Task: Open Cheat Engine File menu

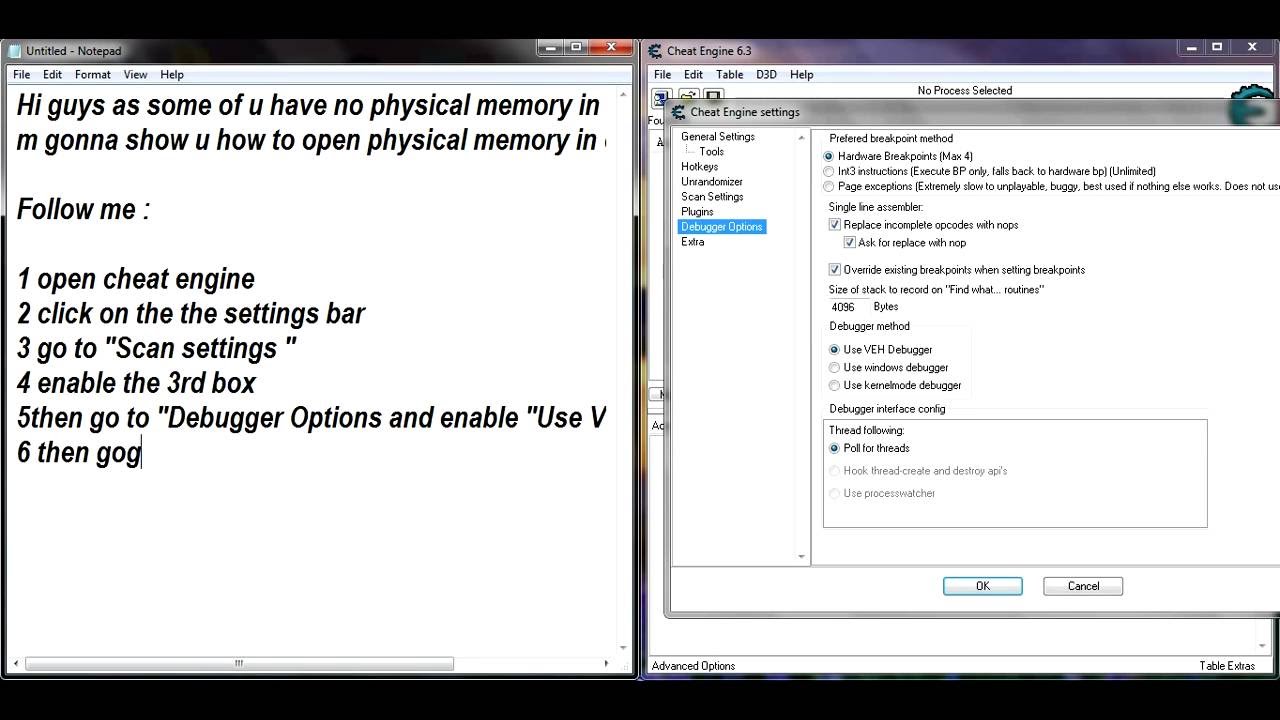Action: (662, 75)
